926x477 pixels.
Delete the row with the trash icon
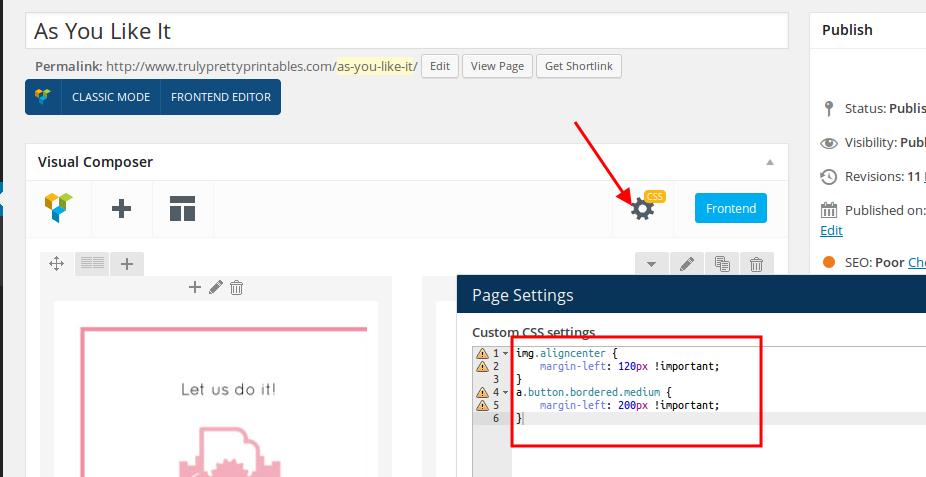pyautogui.click(x=757, y=264)
